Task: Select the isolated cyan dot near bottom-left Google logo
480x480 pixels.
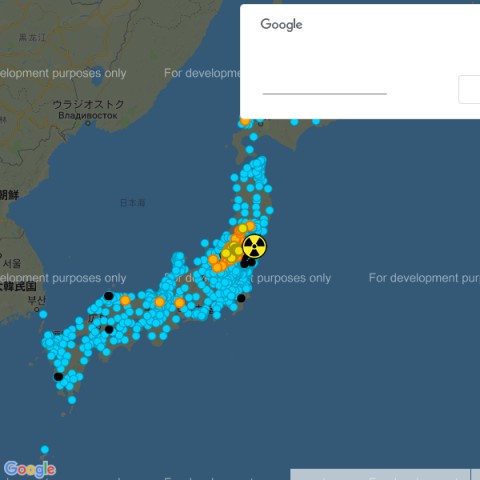Action: (45, 450)
